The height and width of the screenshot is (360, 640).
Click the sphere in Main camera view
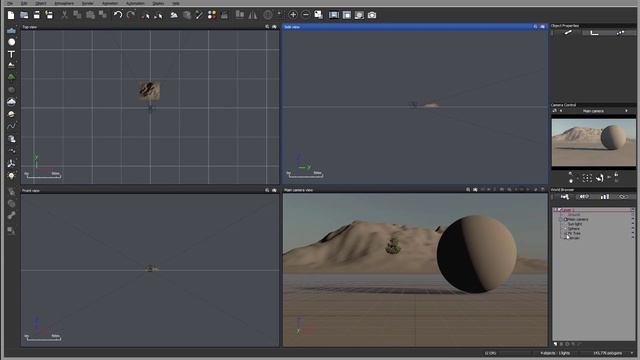point(476,254)
